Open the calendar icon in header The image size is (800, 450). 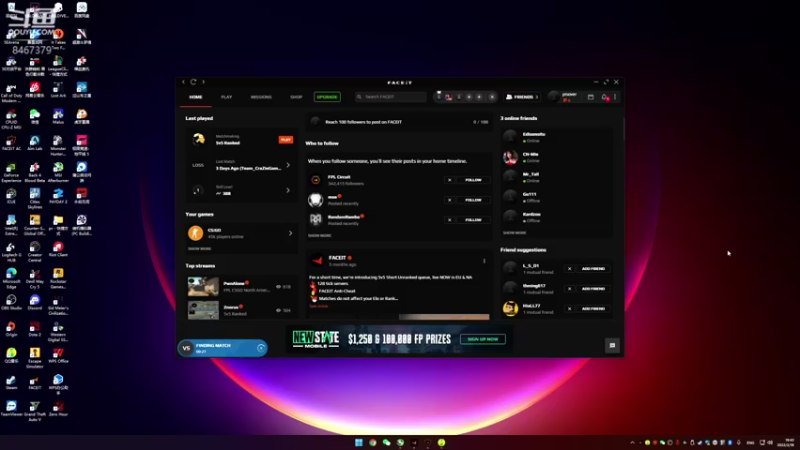point(591,97)
